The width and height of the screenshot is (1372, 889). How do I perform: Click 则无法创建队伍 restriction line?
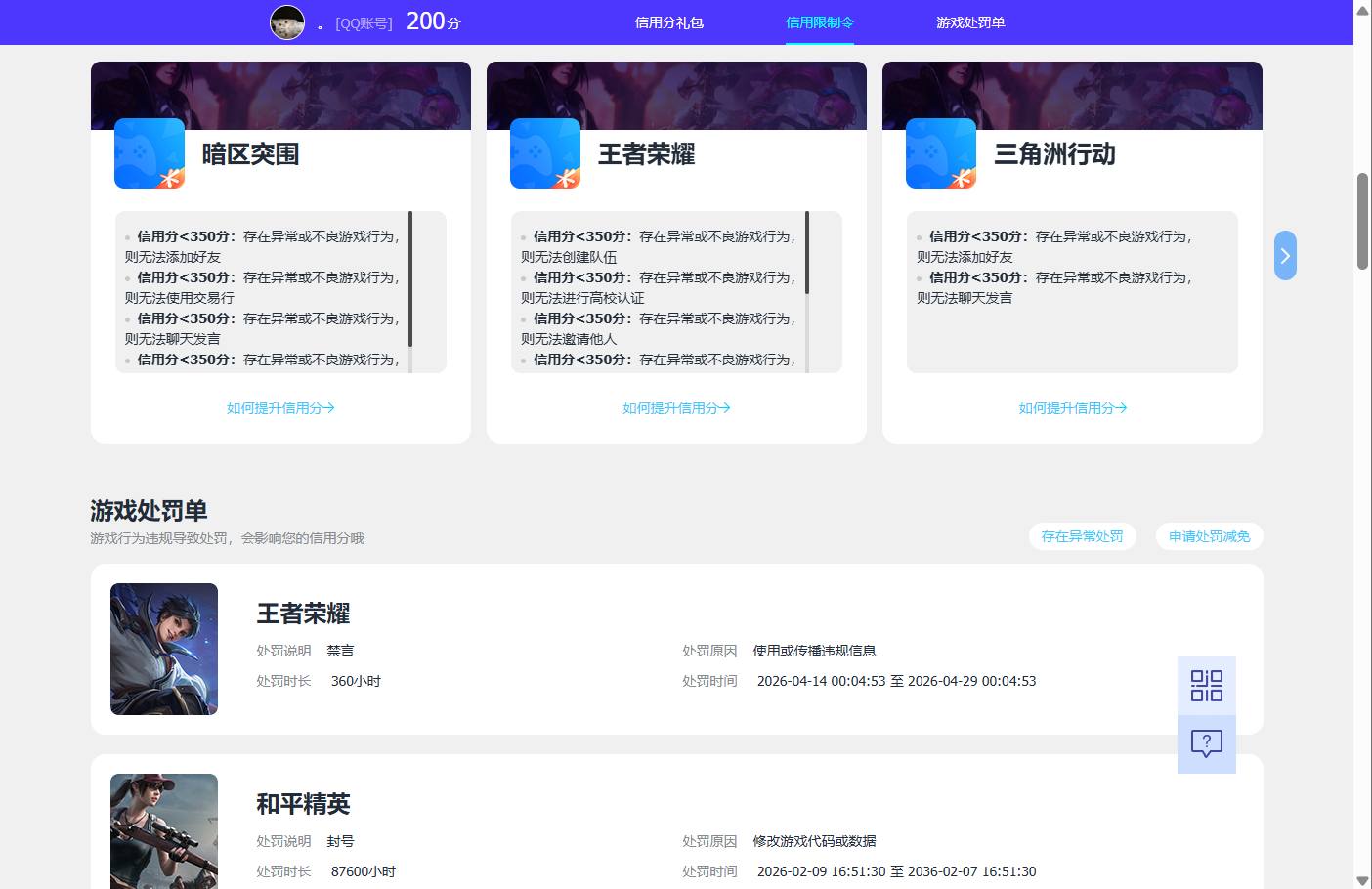click(569, 257)
